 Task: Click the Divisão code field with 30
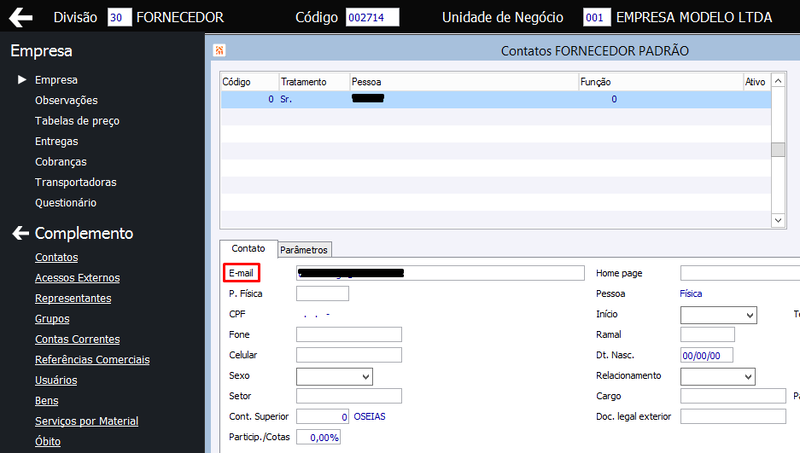[119, 17]
